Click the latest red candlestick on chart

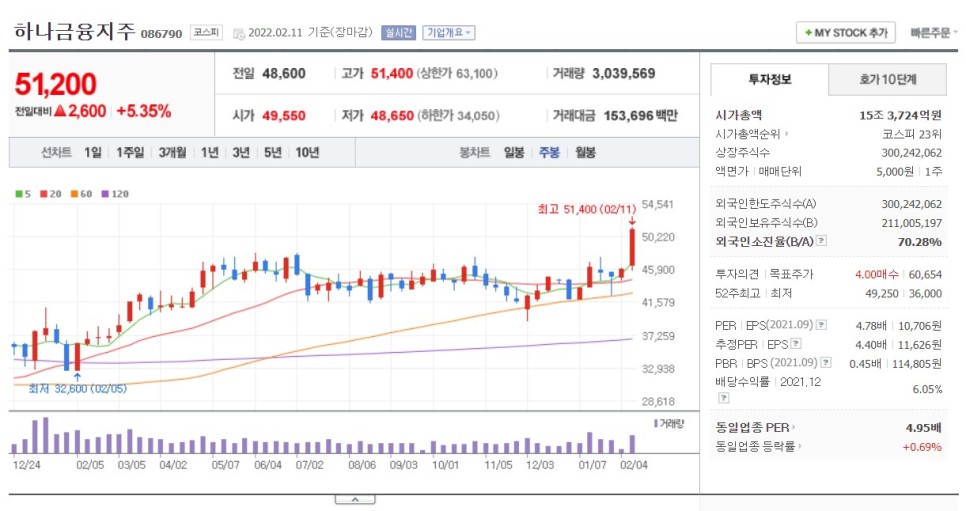[633, 248]
